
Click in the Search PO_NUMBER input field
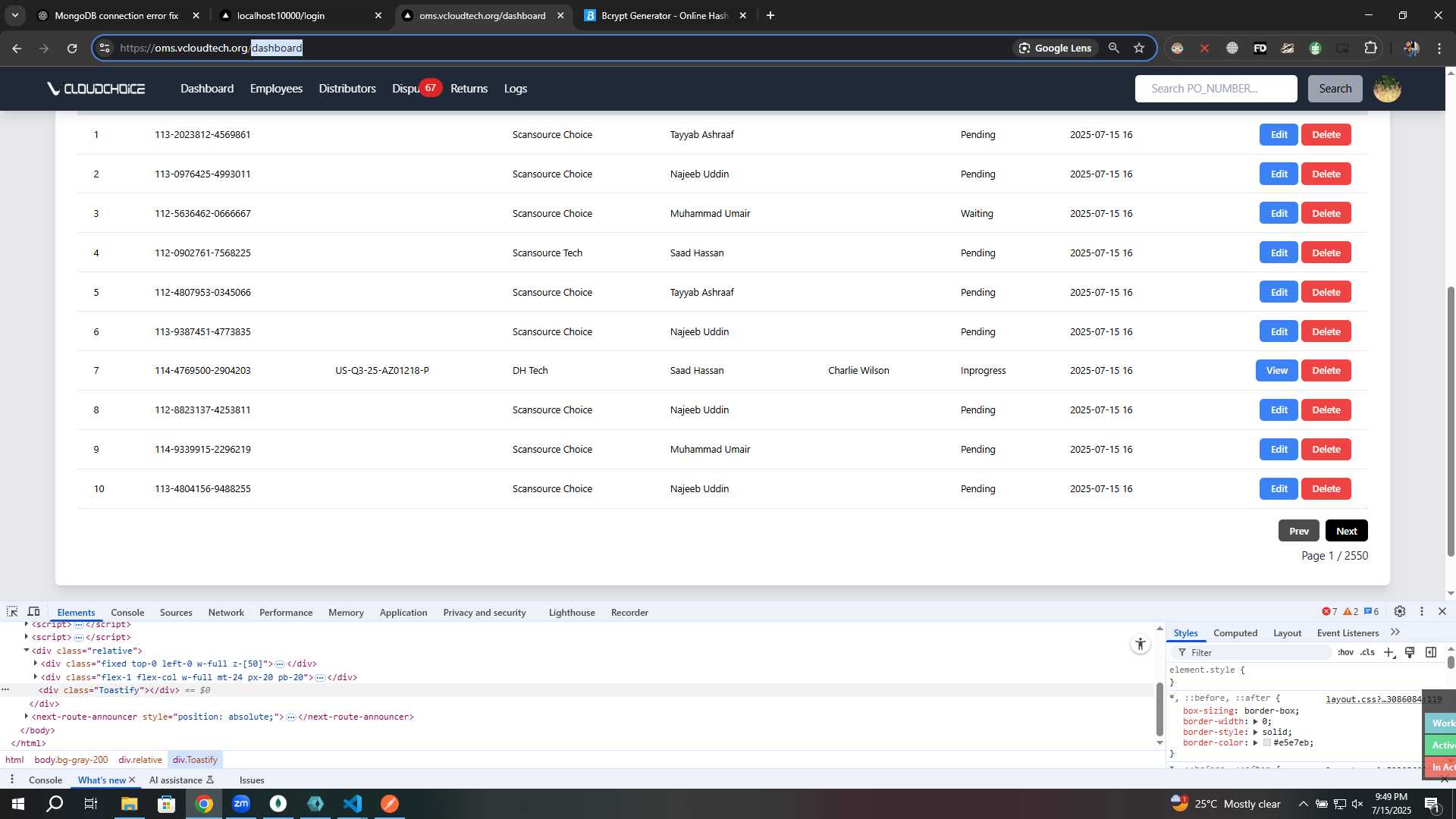(1216, 89)
